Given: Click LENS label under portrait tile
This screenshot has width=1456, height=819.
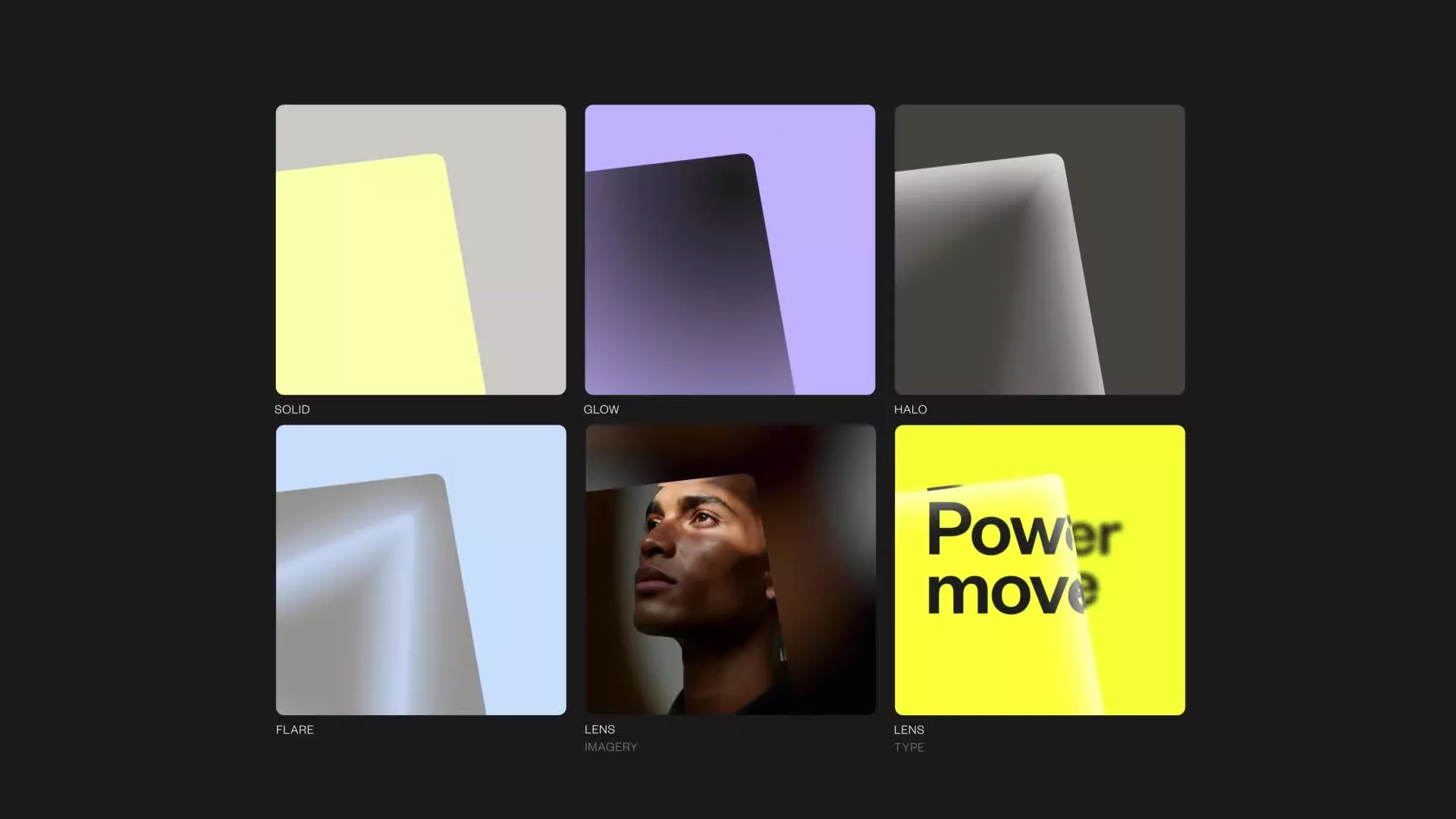Looking at the screenshot, I should tap(599, 730).
